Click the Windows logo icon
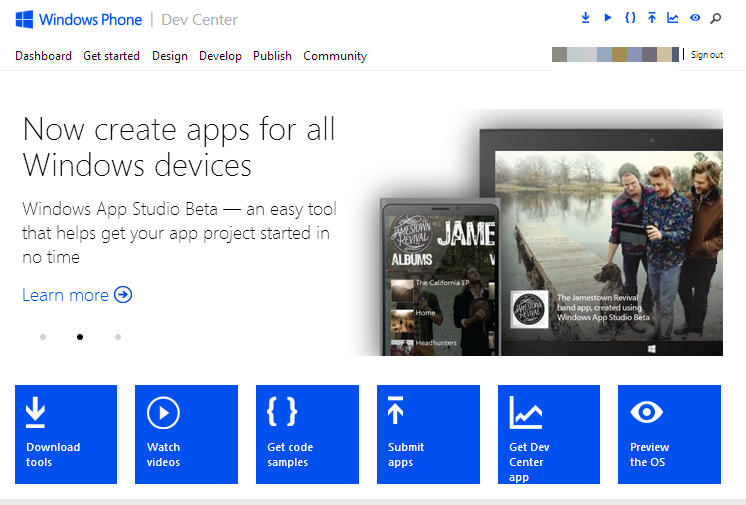Viewport: 746px width, 505px height. pyautogui.click(x=24, y=20)
